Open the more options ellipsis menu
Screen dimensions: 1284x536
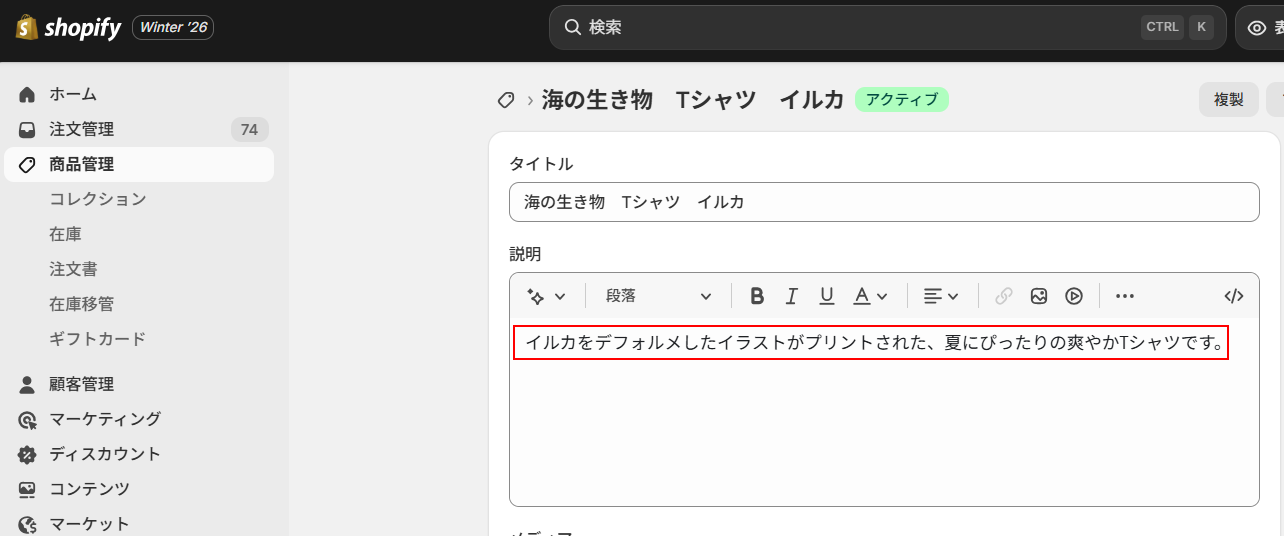point(1125,296)
